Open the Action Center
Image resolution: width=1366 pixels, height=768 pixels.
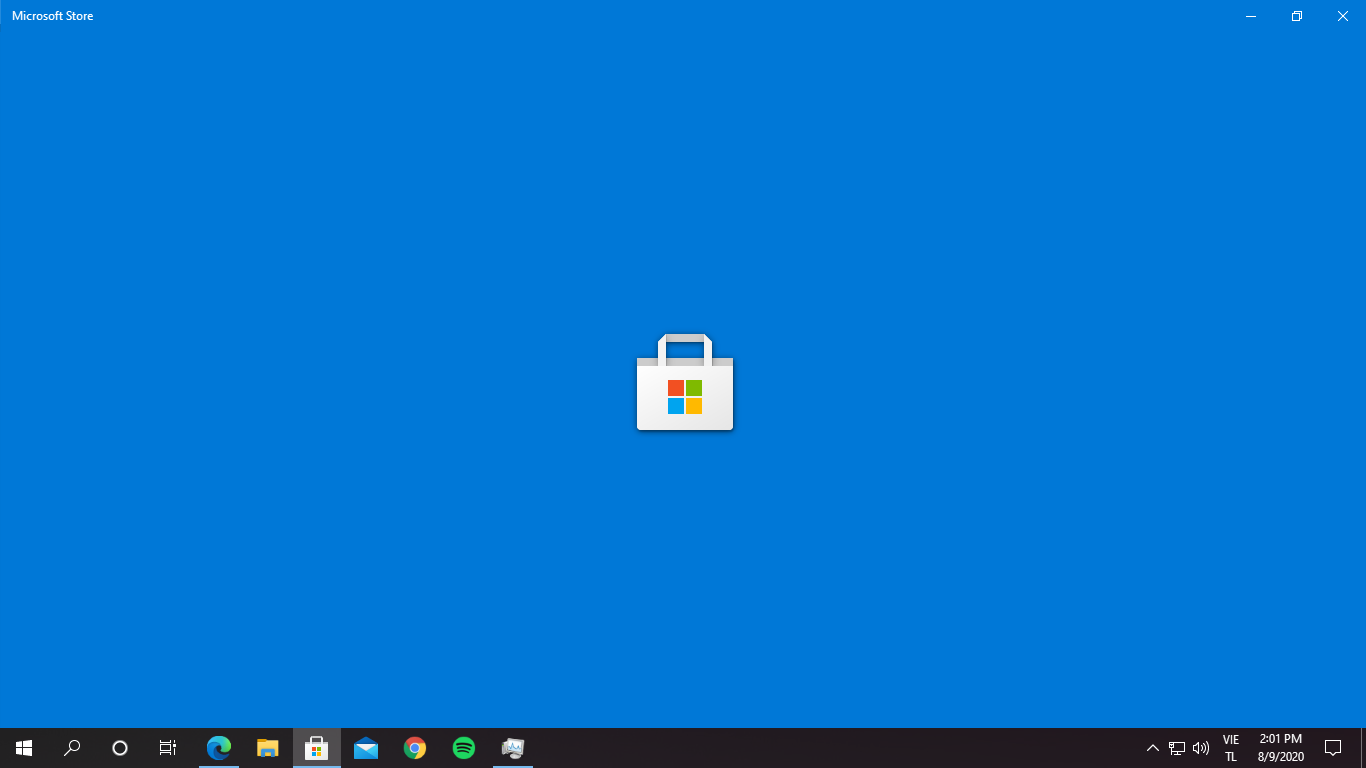[x=1334, y=747]
